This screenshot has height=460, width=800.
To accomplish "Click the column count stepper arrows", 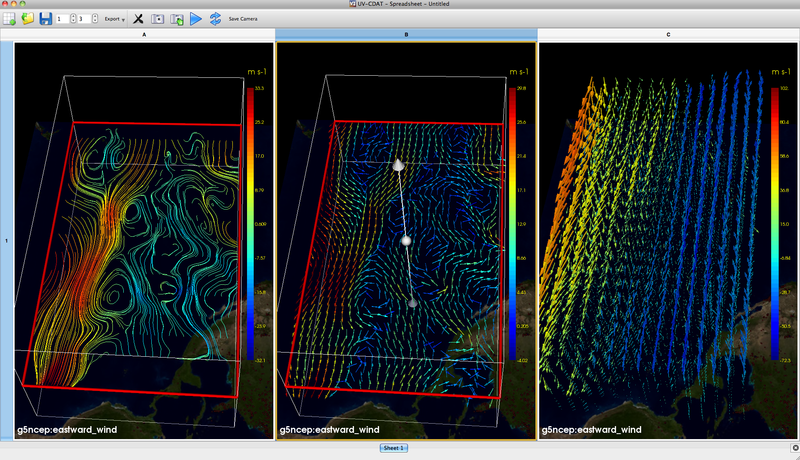I will (x=96, y=19).
